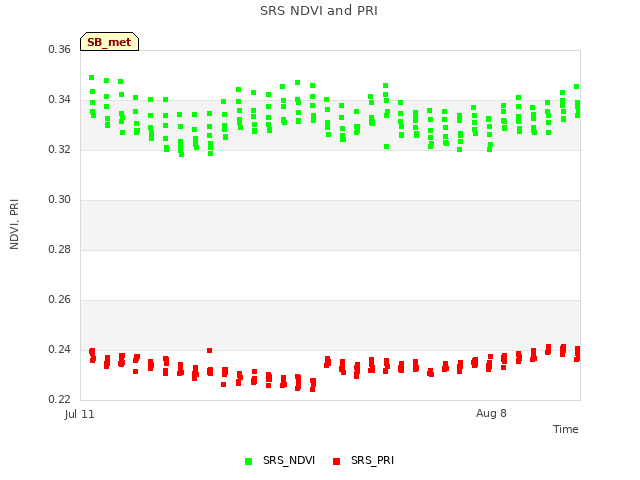The image size is (640, 480).
Task: Toggle the SRS_NDVI legend entry
Action: [x=280, y=460]
